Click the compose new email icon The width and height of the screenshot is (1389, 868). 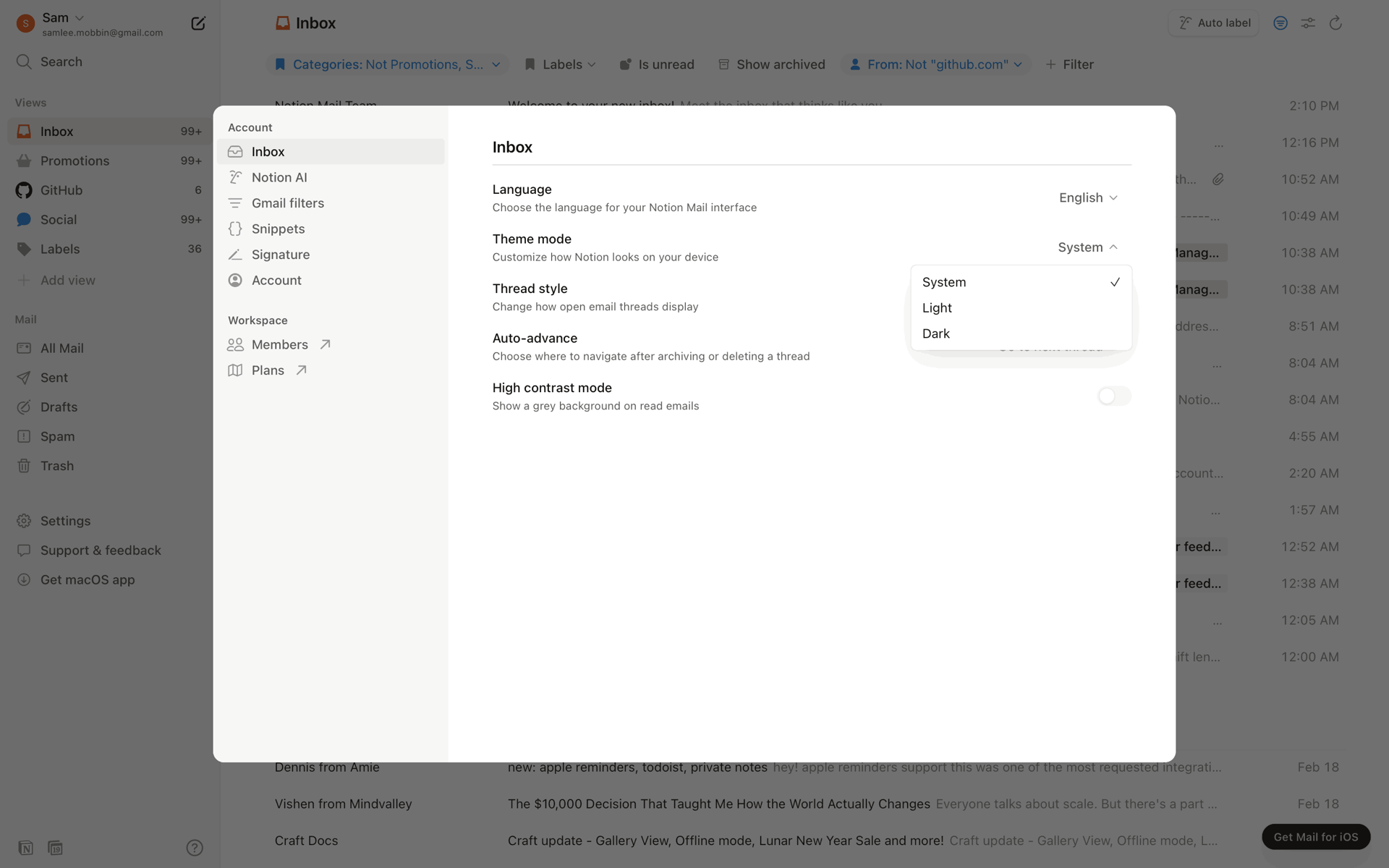coord(197,24)
